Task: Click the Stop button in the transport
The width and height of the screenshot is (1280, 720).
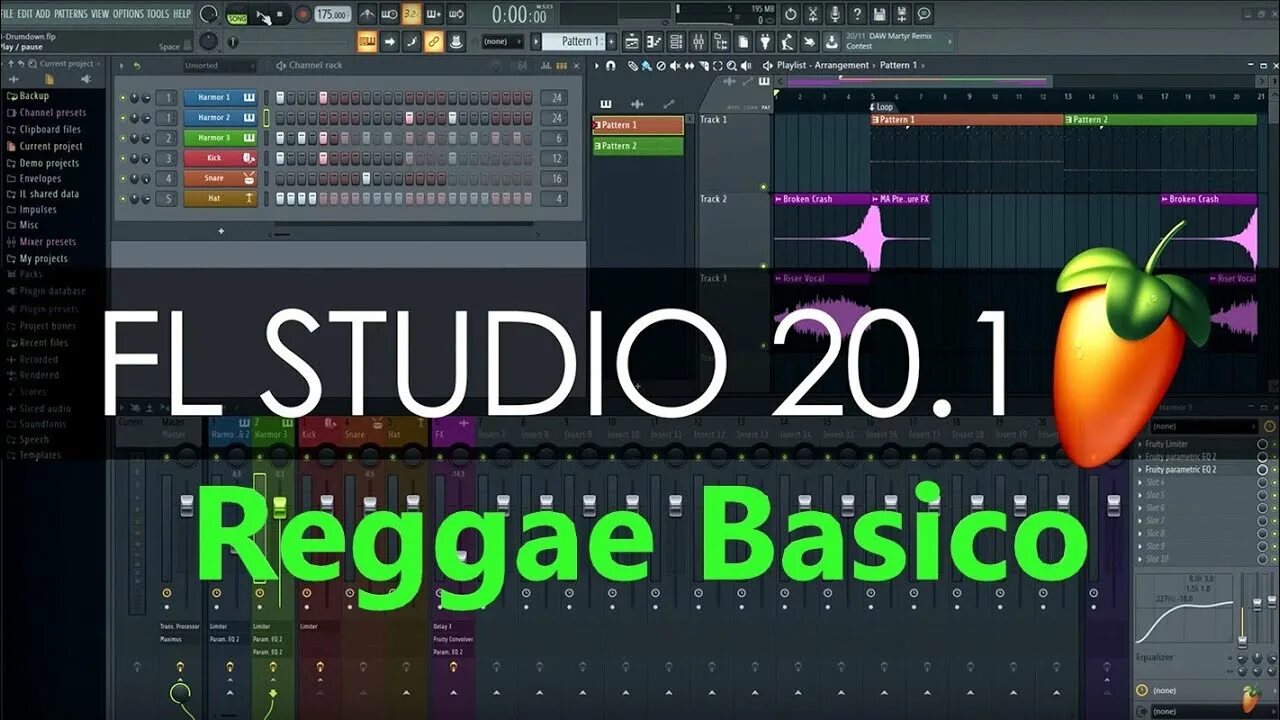Action: tap(280, 15)
